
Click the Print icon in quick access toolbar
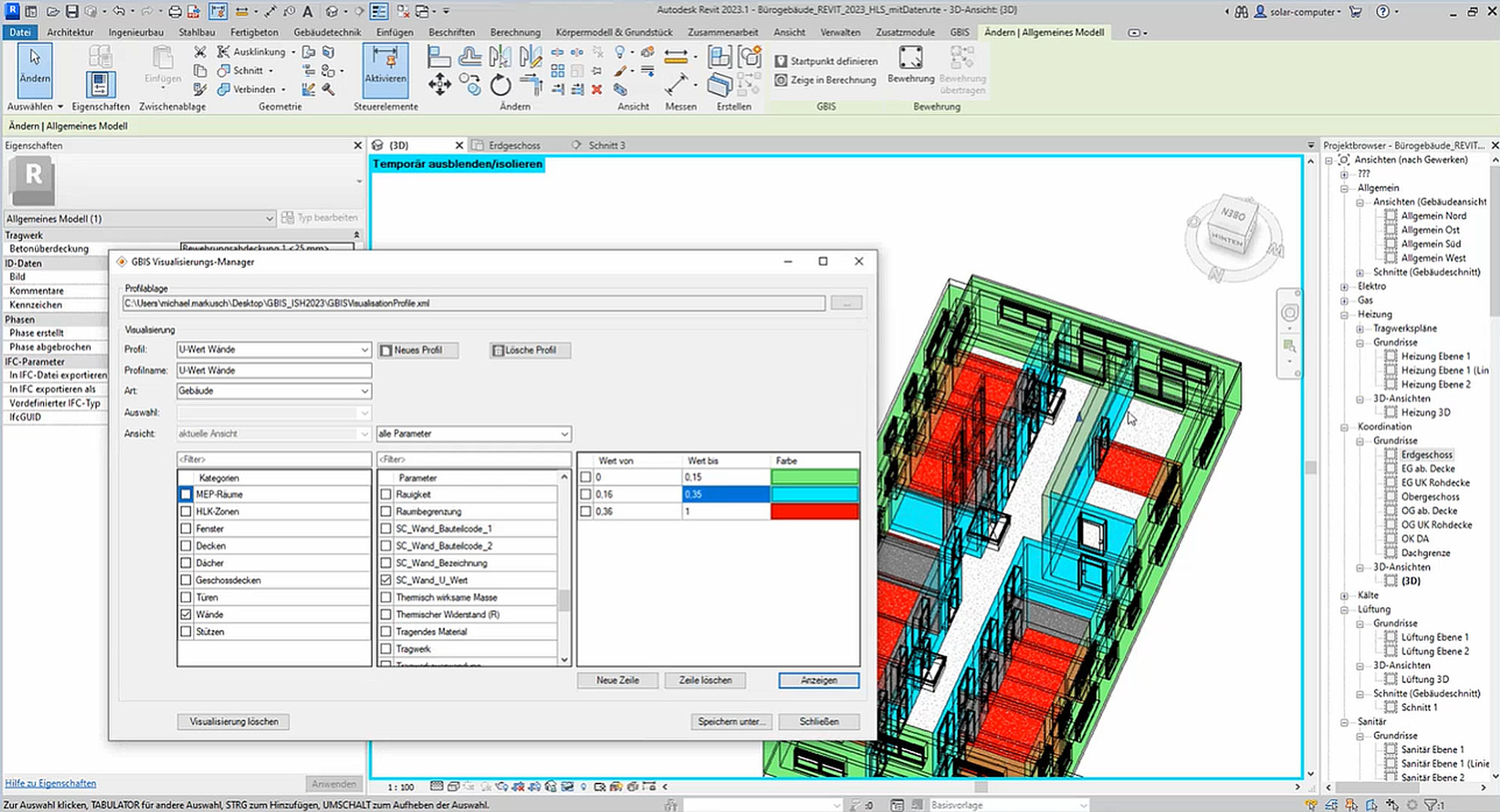click(176, 12)
